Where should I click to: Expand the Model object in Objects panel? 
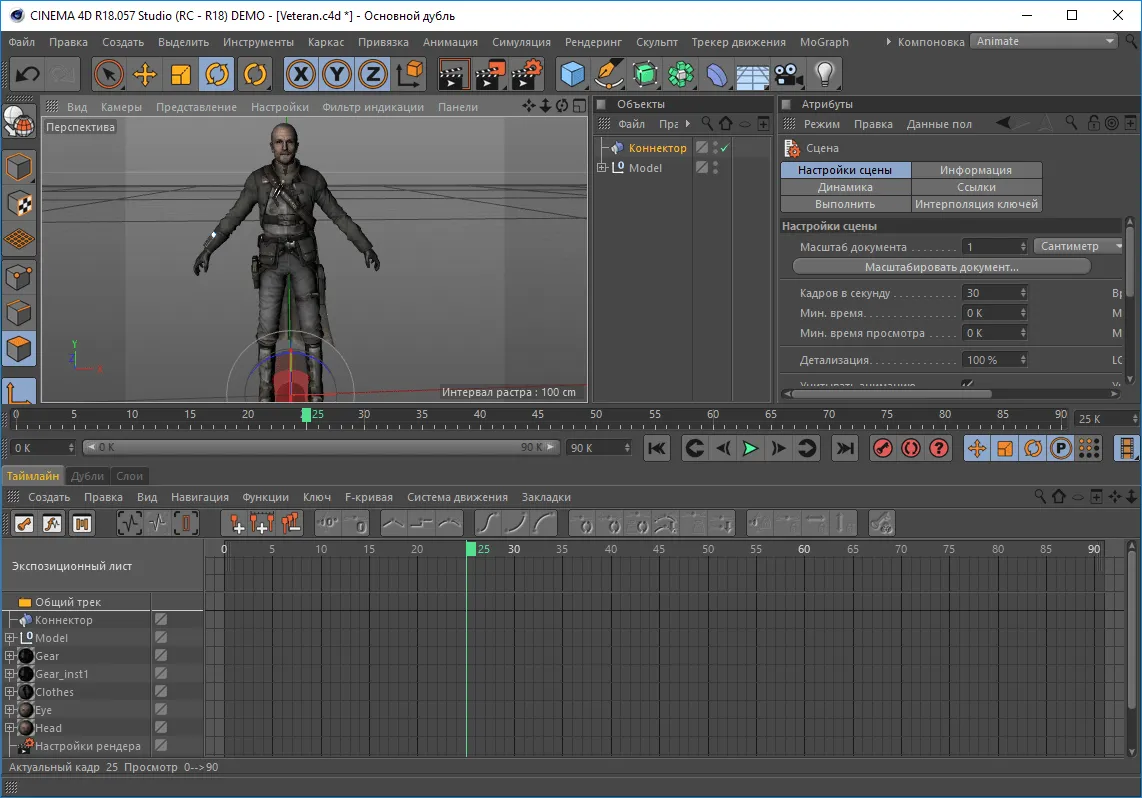point(602,168)
